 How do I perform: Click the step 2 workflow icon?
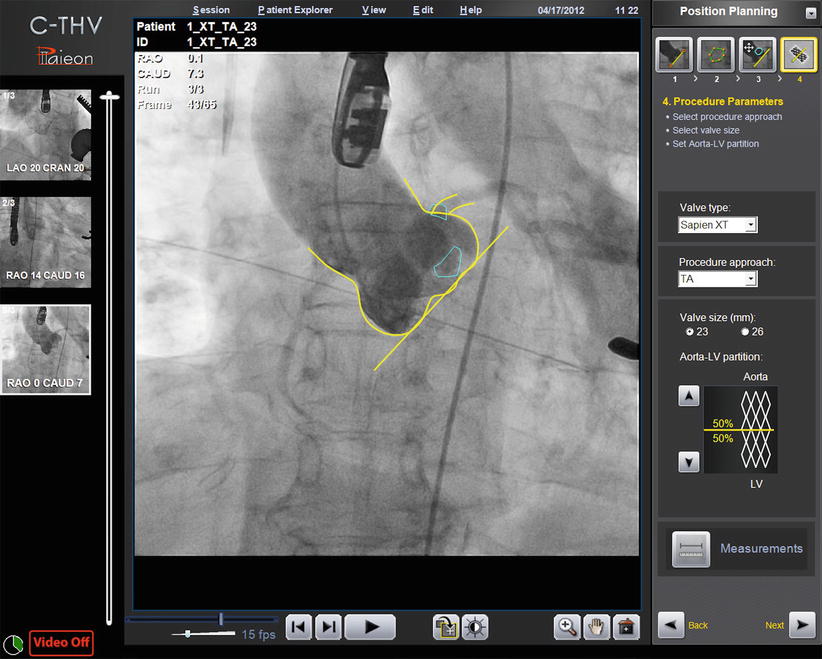[716, 55]
